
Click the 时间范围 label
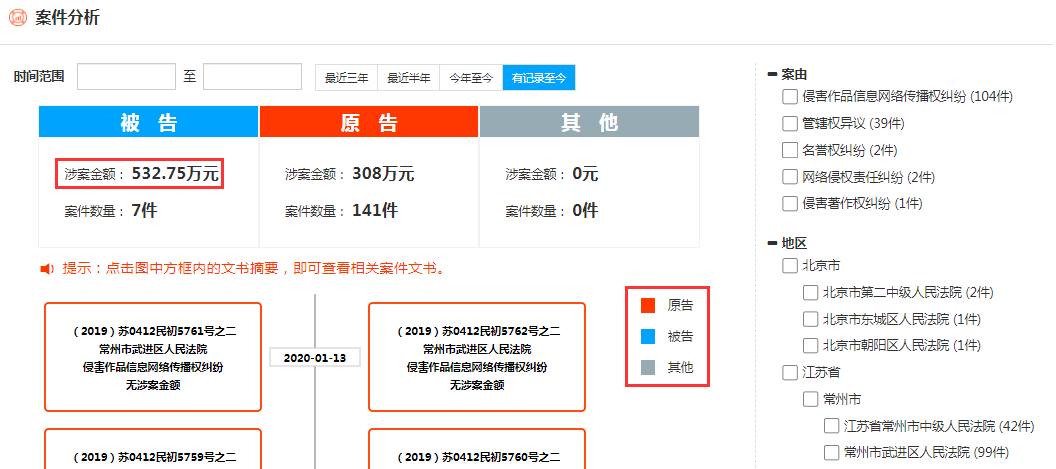click(x=39, y=77)
